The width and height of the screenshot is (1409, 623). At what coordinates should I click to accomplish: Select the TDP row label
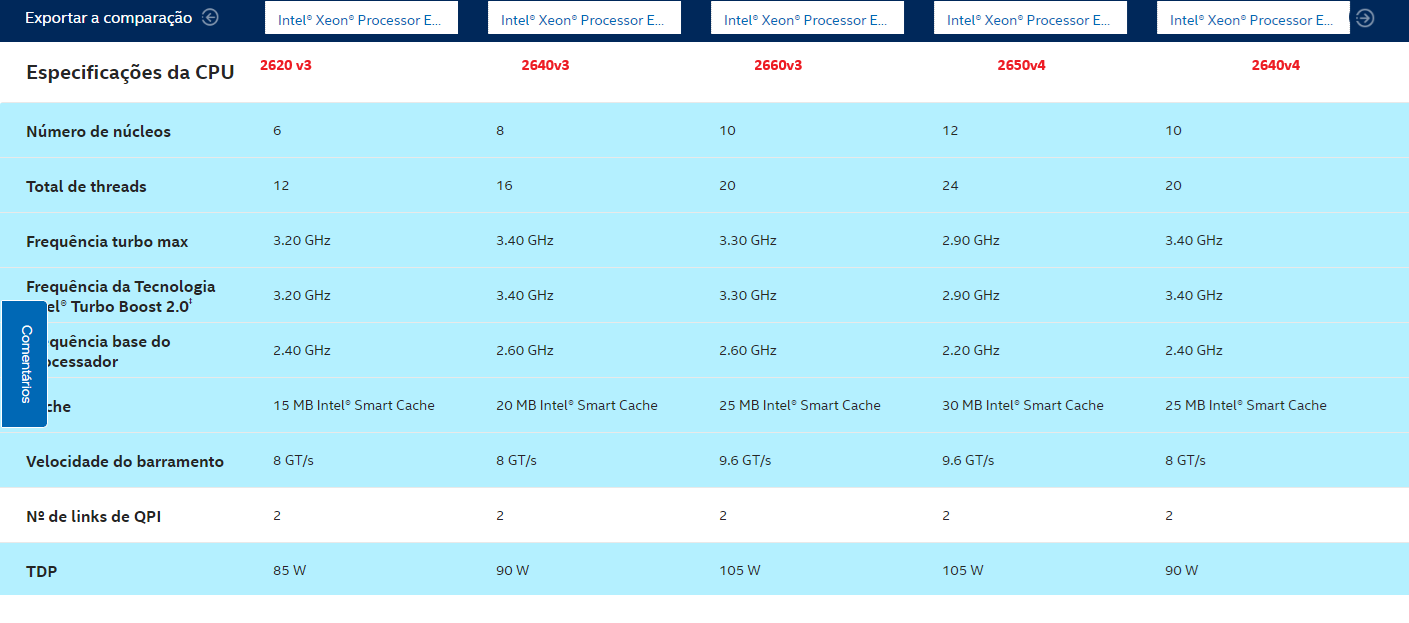pyautogui.click(x=41, y=571)
